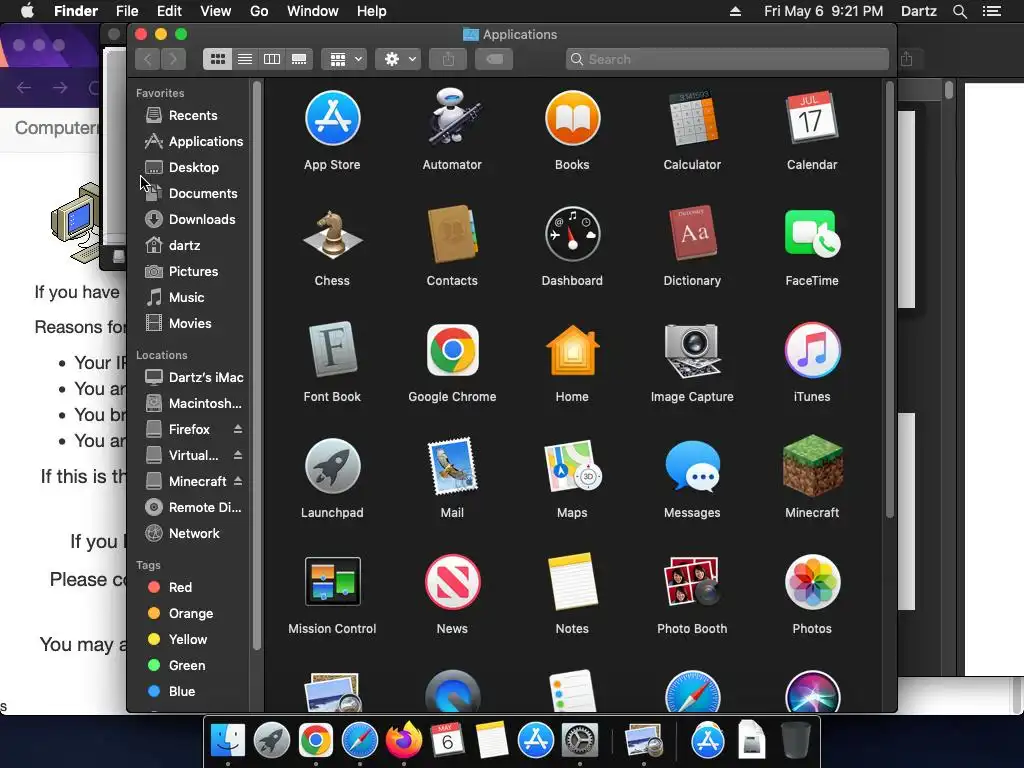Open the News app icon
Screen dimensions: 1024x768
tap(452, 582)
